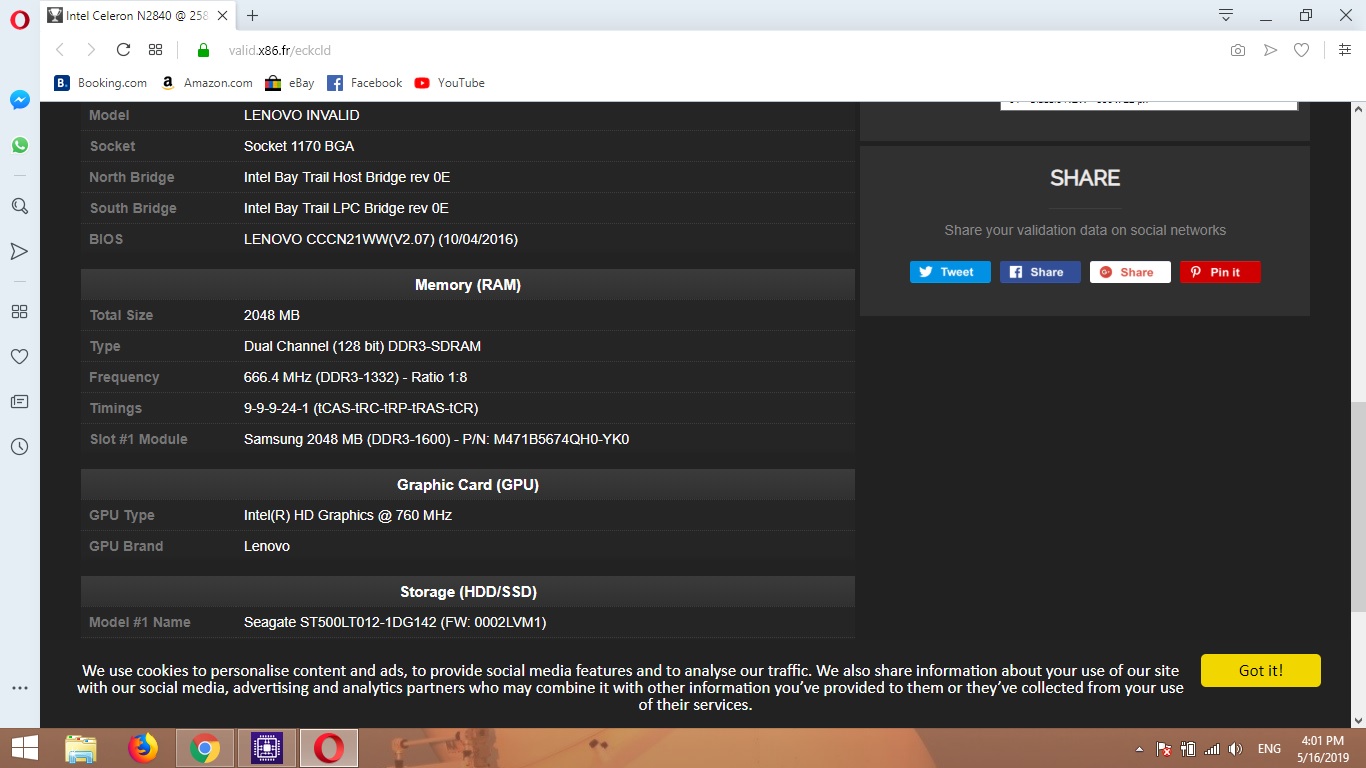Open Google Chrome from the taskbar
The width and height of the screenshot is (1366, 768).
click(205, 748)
